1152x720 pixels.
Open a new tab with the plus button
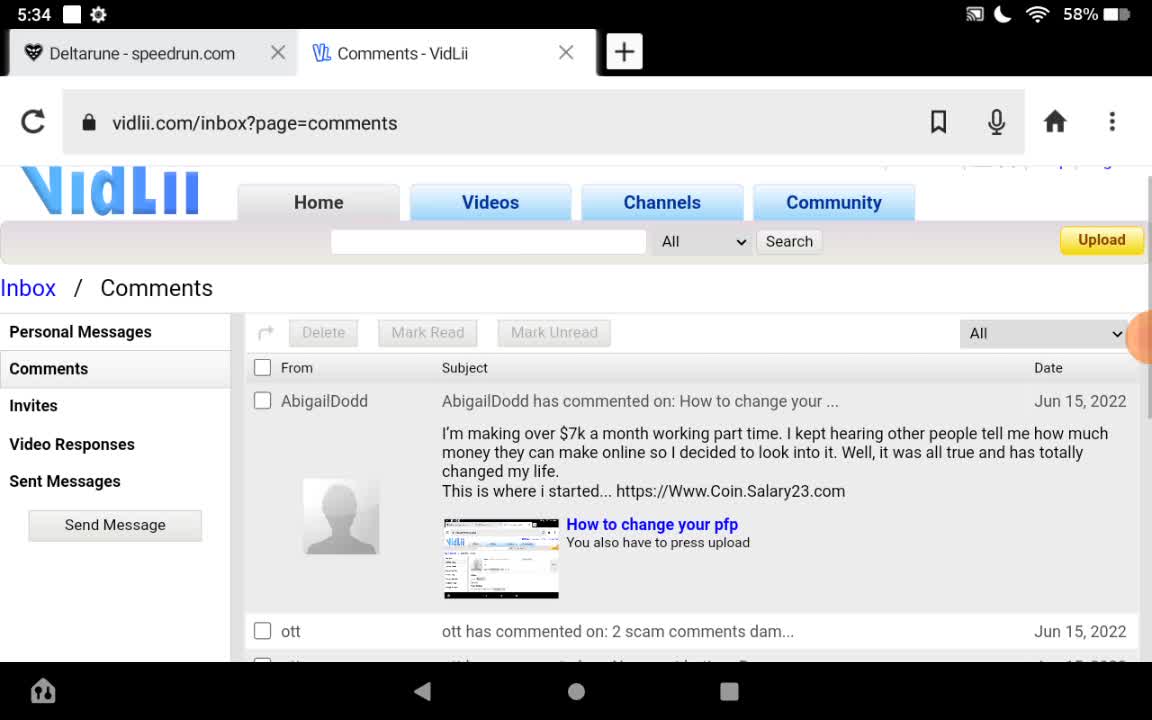click(x=624, y=51)
